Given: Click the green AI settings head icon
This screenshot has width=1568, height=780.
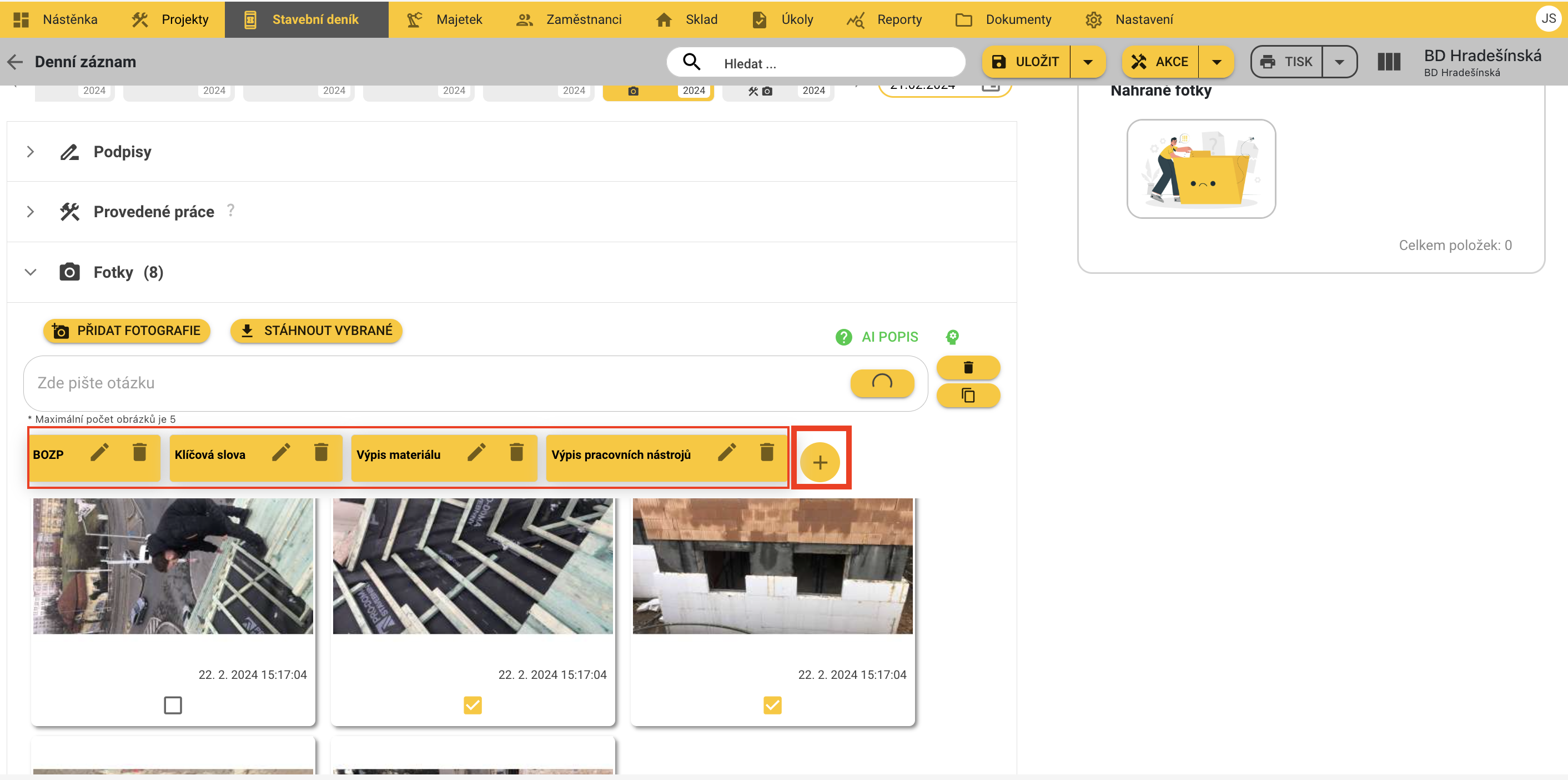Looking at the screenshot, I should tap(952, 337).
